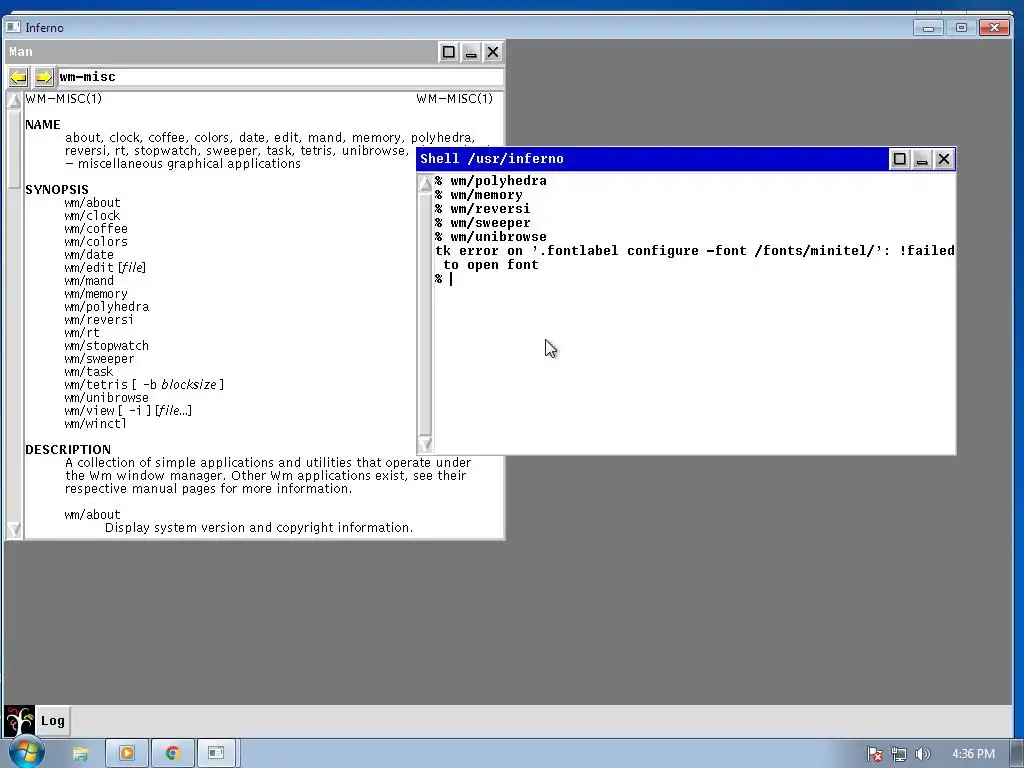Close the Shell /usr/inferno window
Screen dimensions: 1024x768
(x=944, y=159)
